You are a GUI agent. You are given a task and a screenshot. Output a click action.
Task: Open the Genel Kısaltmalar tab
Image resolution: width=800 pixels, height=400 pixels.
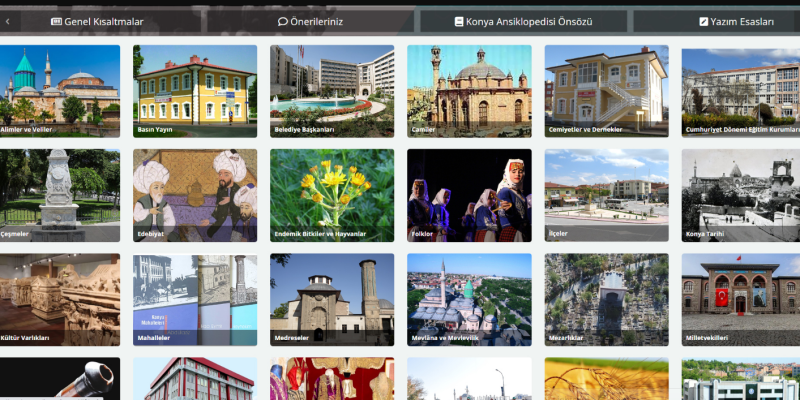(x=103, y=21)
